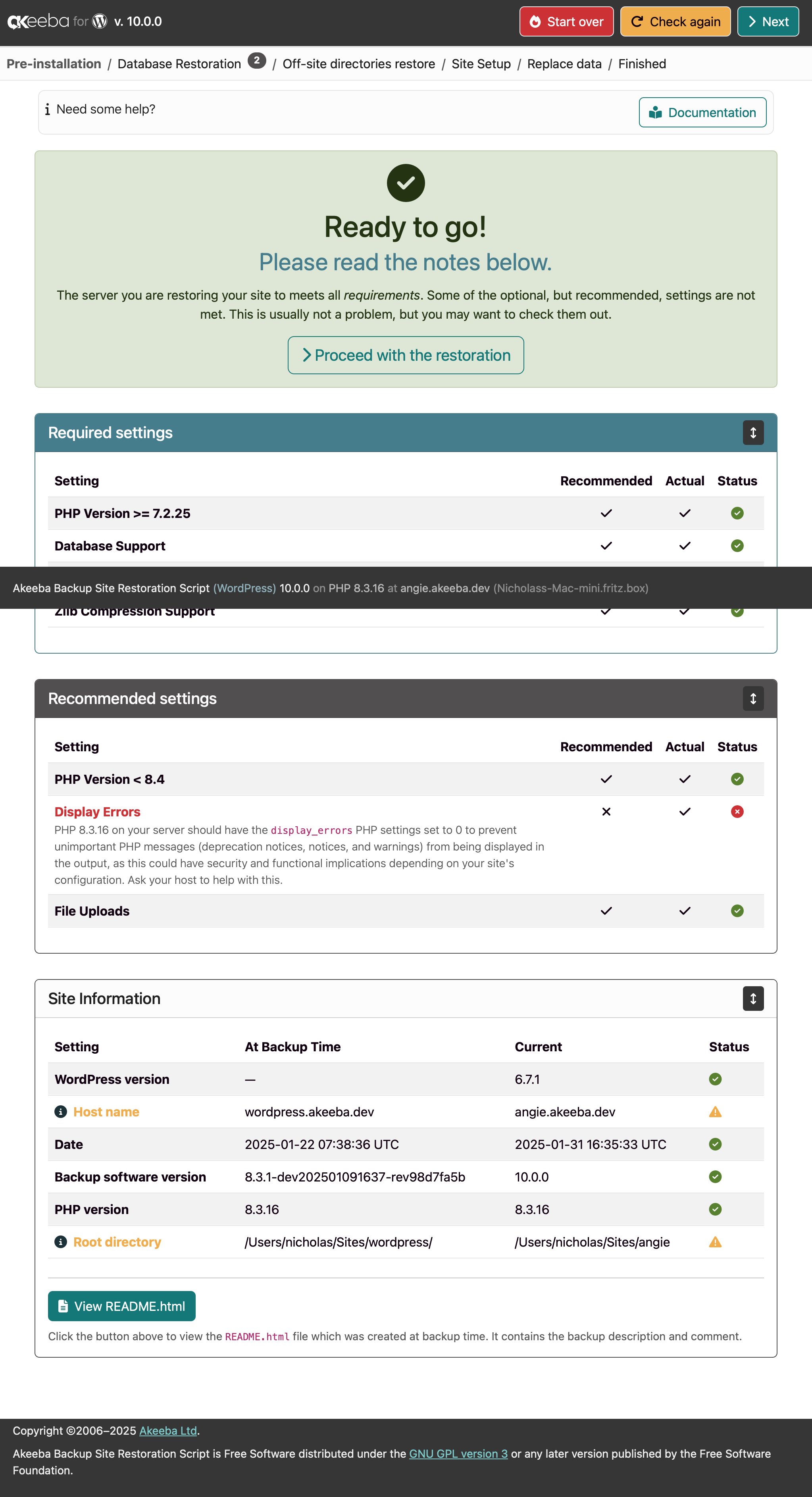
Task: Click the green status icon for File Uploads
Action: pos(737,911)
